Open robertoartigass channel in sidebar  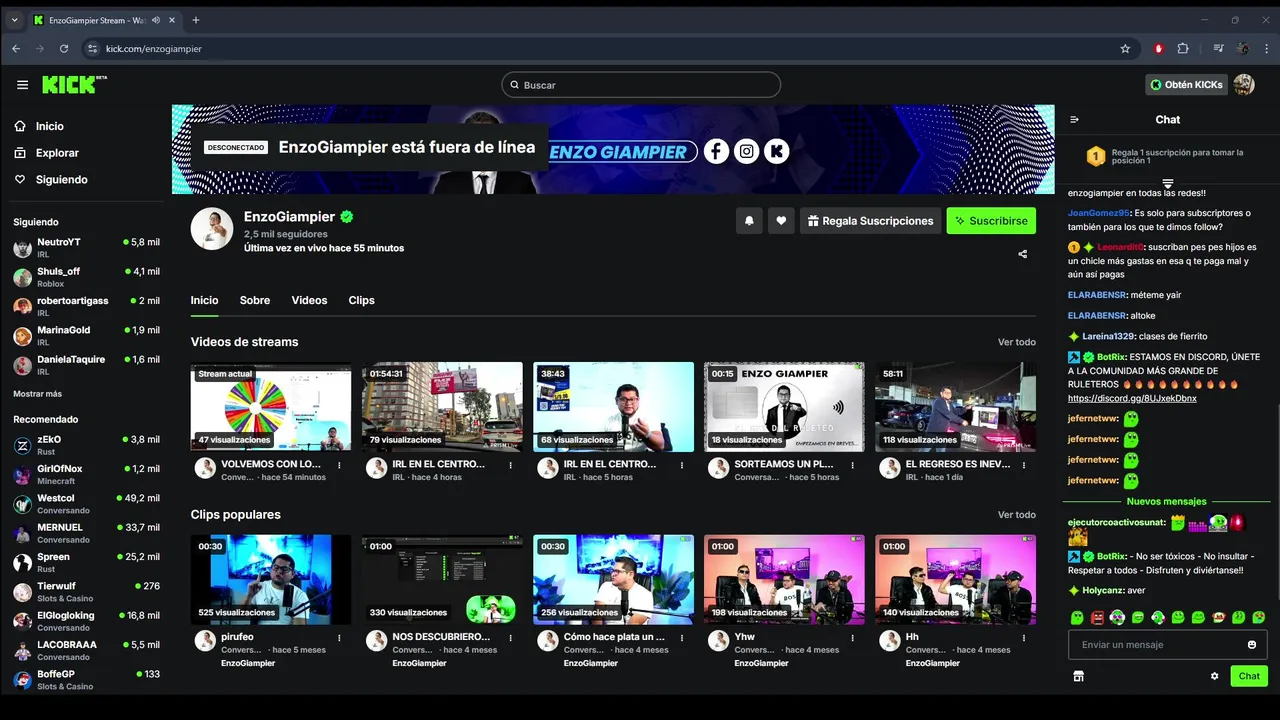[87, 306]
